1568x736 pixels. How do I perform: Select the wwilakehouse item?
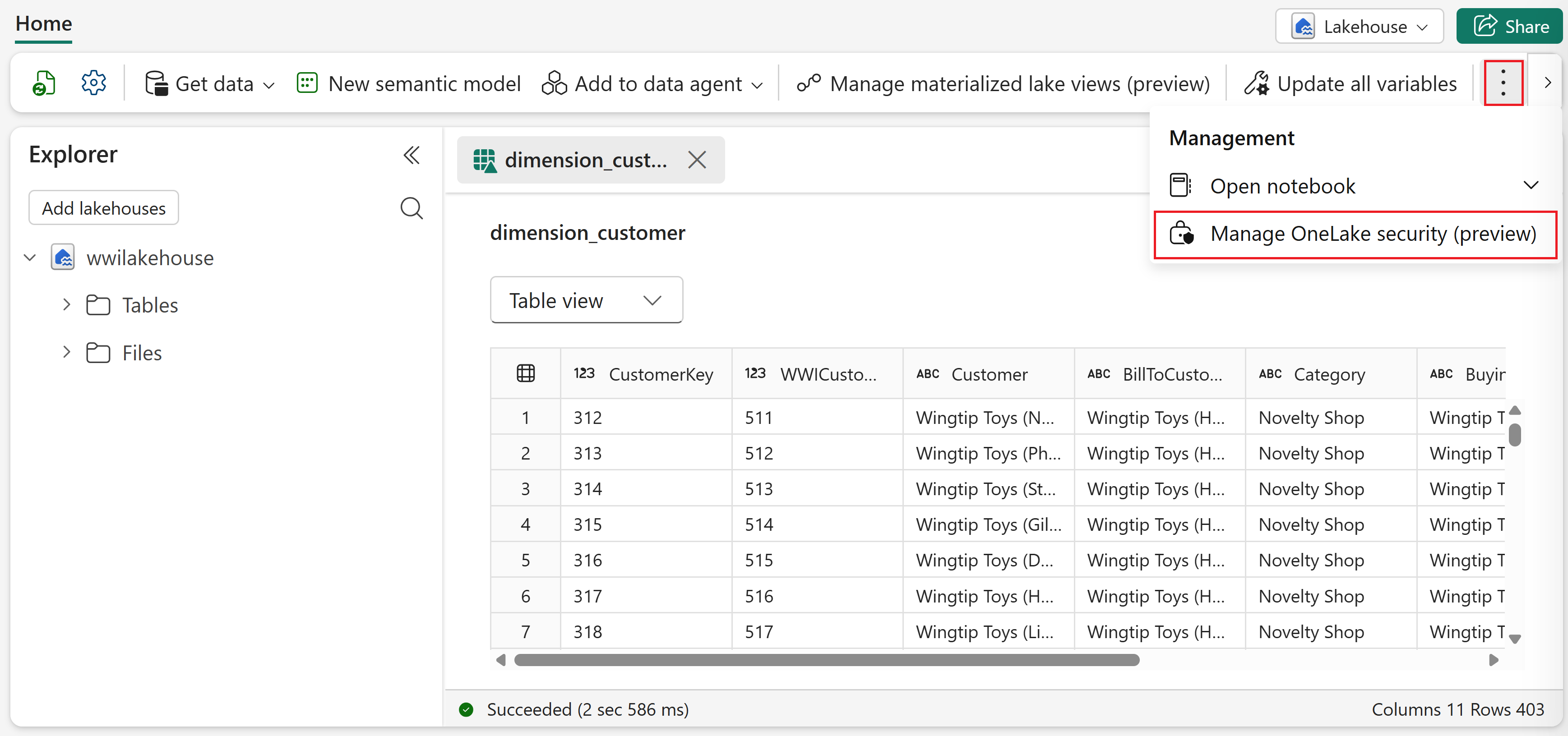[150, 258]
